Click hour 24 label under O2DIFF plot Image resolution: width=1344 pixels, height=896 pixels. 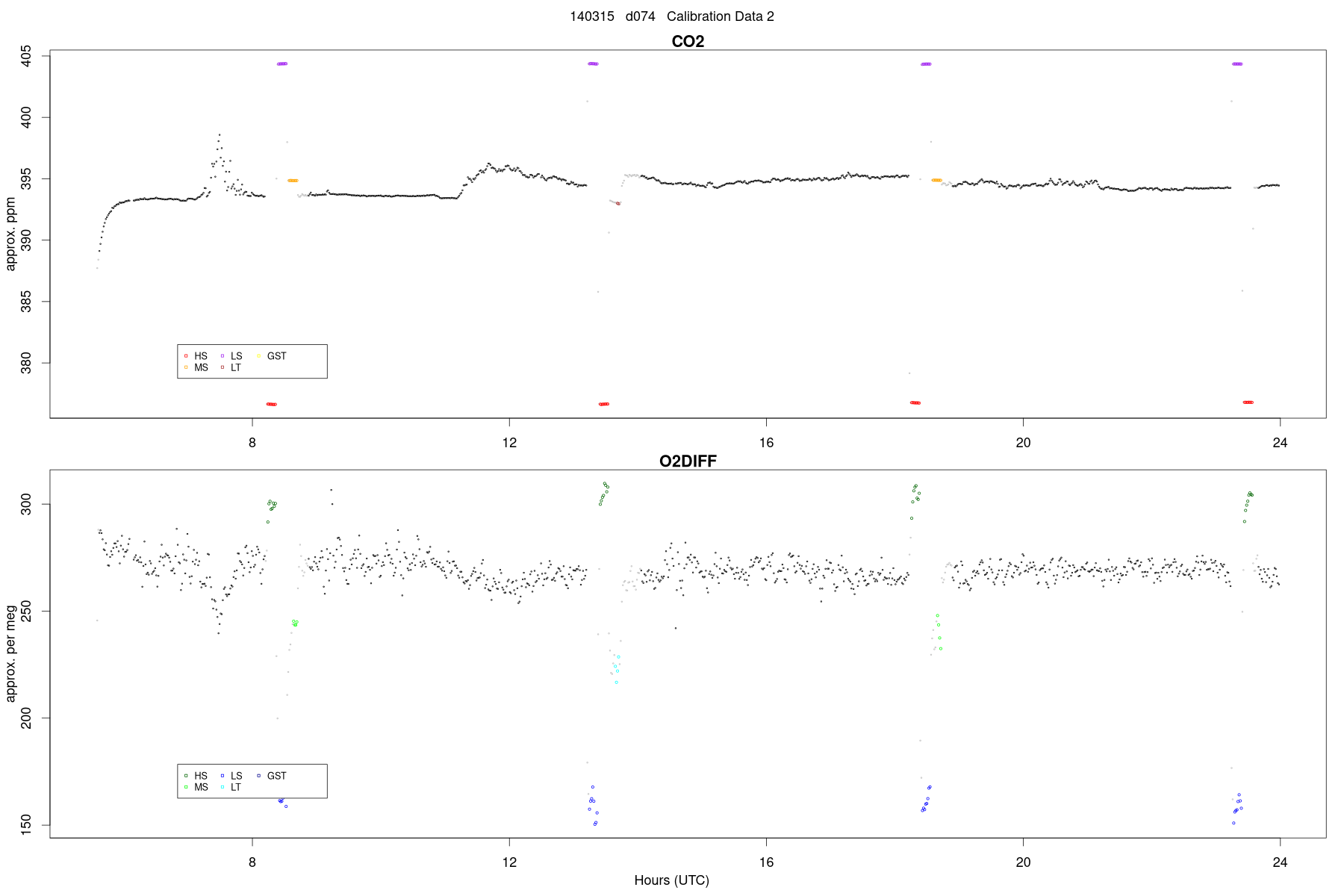1280,862
